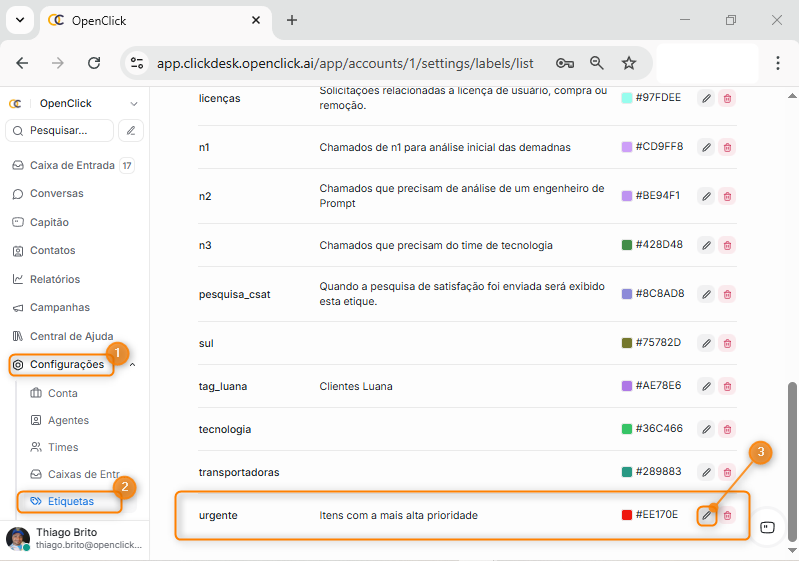Delete the transportadoras label
This screenshot has height=561, width=799.
pos(727,472)
